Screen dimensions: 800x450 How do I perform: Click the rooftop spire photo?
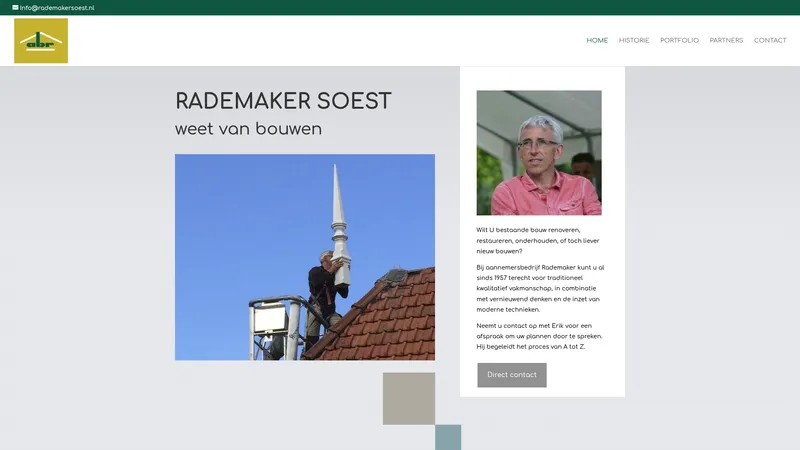point(305,257)
